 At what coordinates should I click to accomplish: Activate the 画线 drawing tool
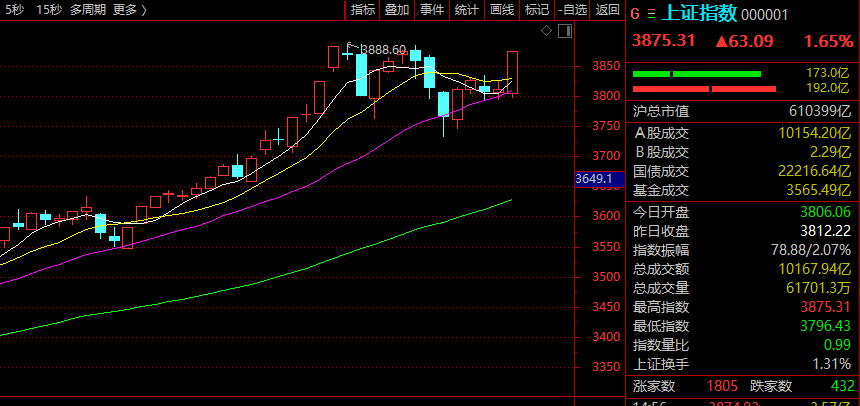pyautogui.click(x=501, y=10)
